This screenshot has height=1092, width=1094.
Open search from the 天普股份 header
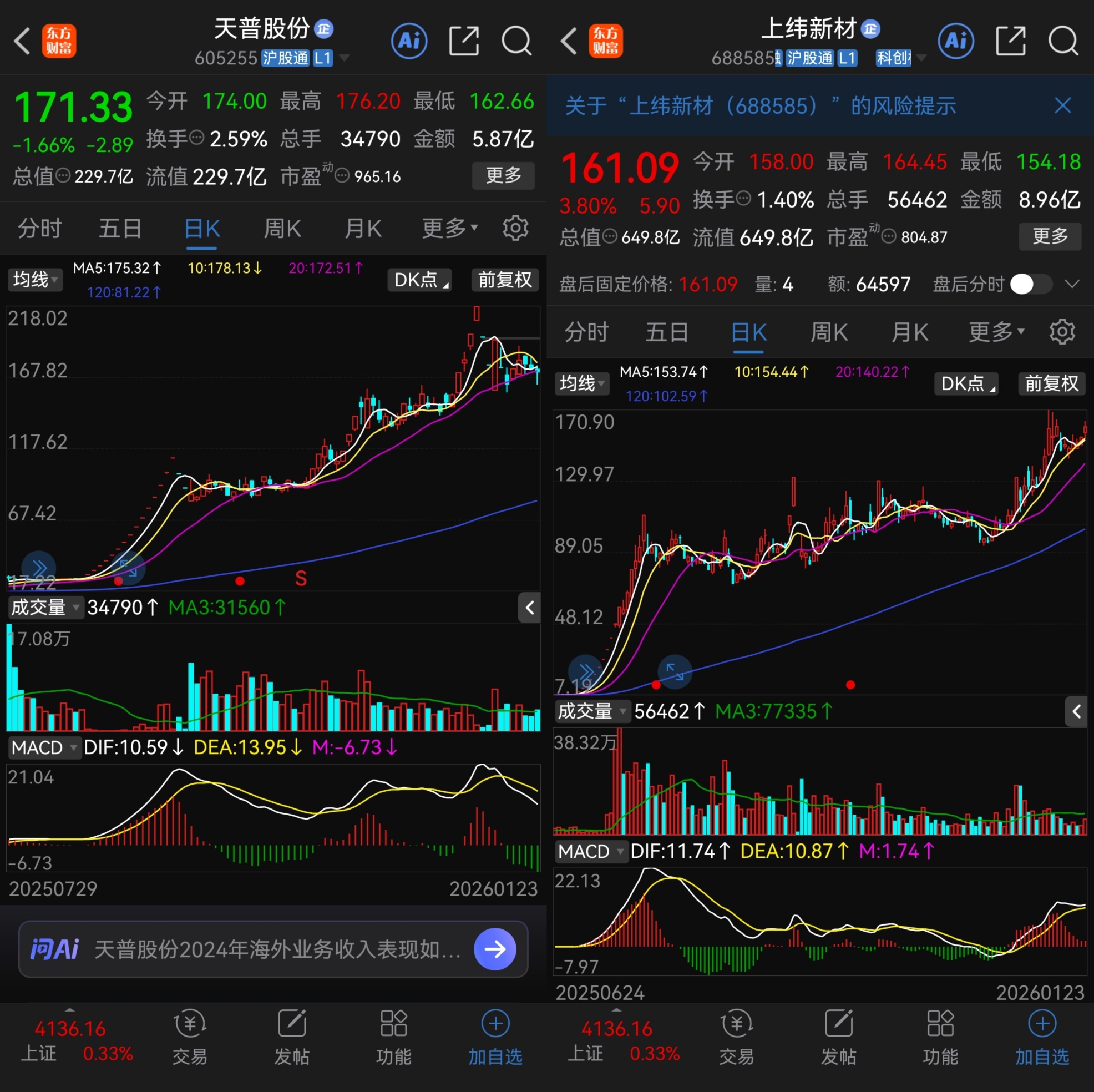516,41
